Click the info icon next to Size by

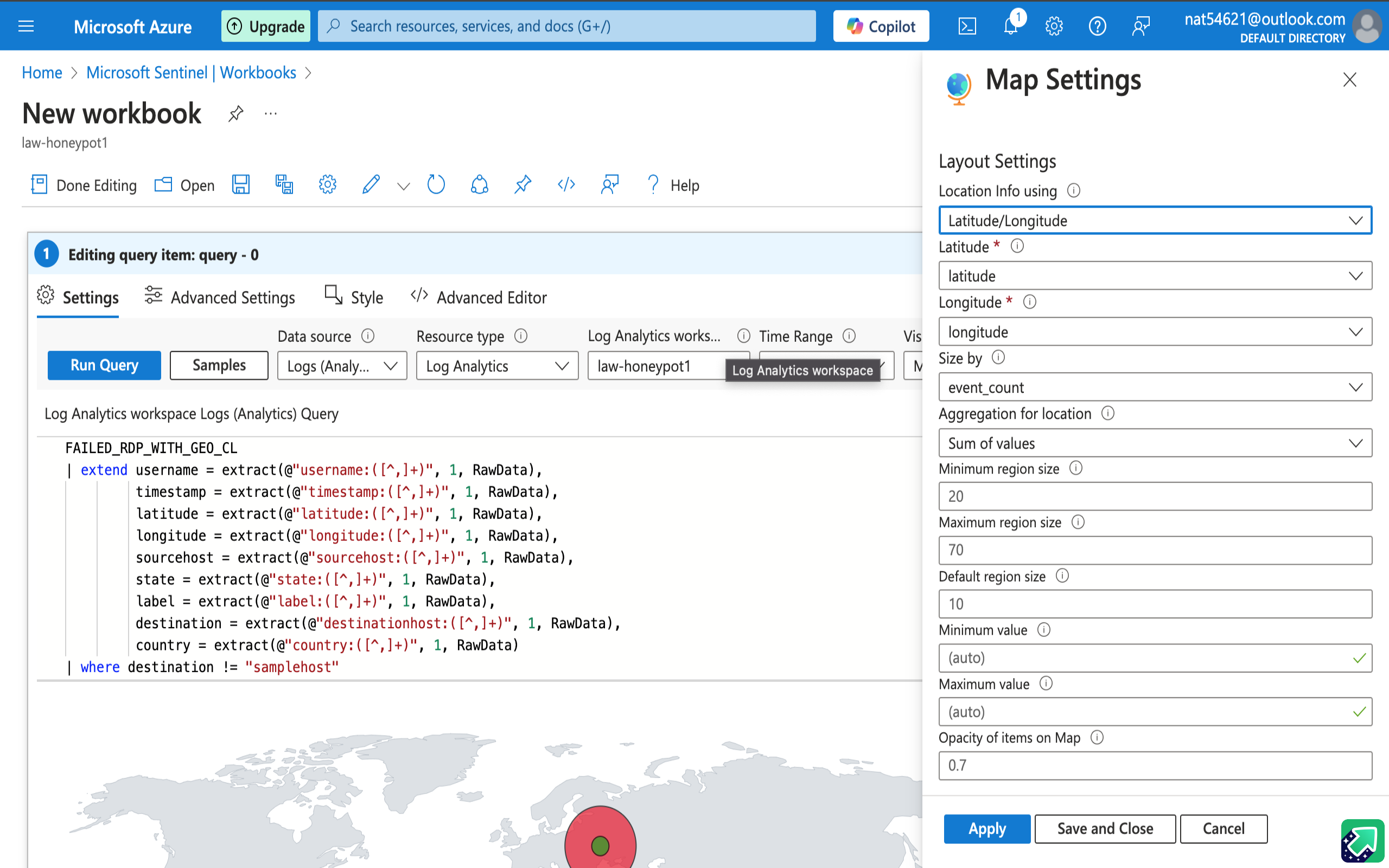point(999,358)
